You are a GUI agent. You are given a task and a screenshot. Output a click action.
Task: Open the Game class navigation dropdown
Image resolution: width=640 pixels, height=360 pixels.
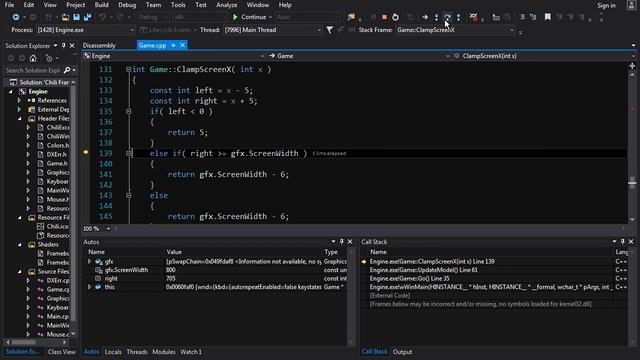(359, 56)
